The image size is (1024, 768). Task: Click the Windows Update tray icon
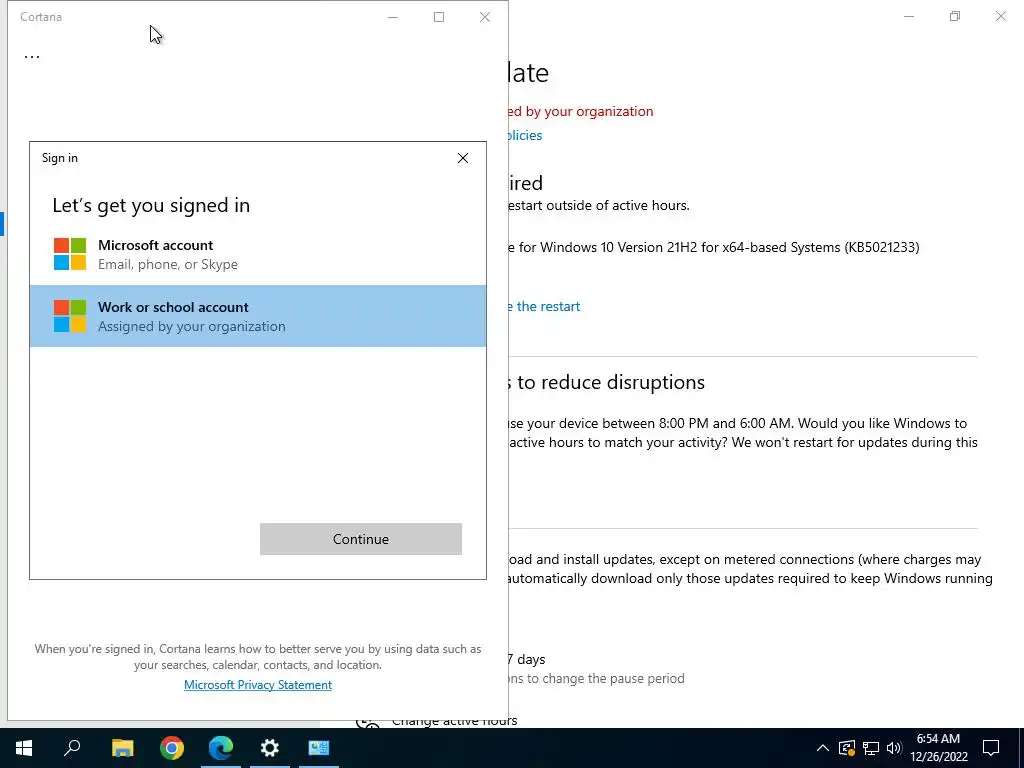tap(846, 748)
